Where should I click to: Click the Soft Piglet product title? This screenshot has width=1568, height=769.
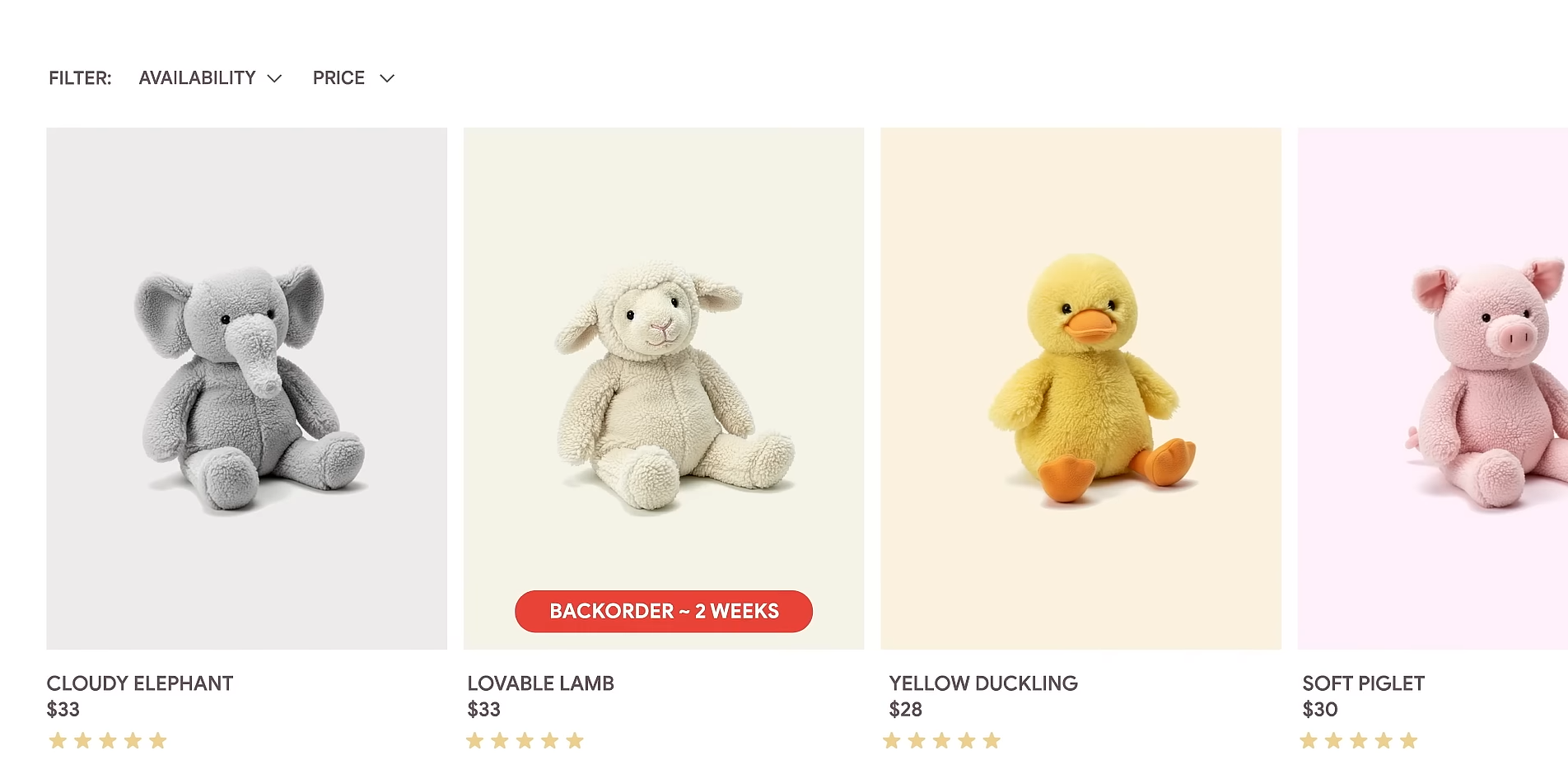pos(1364,683)
